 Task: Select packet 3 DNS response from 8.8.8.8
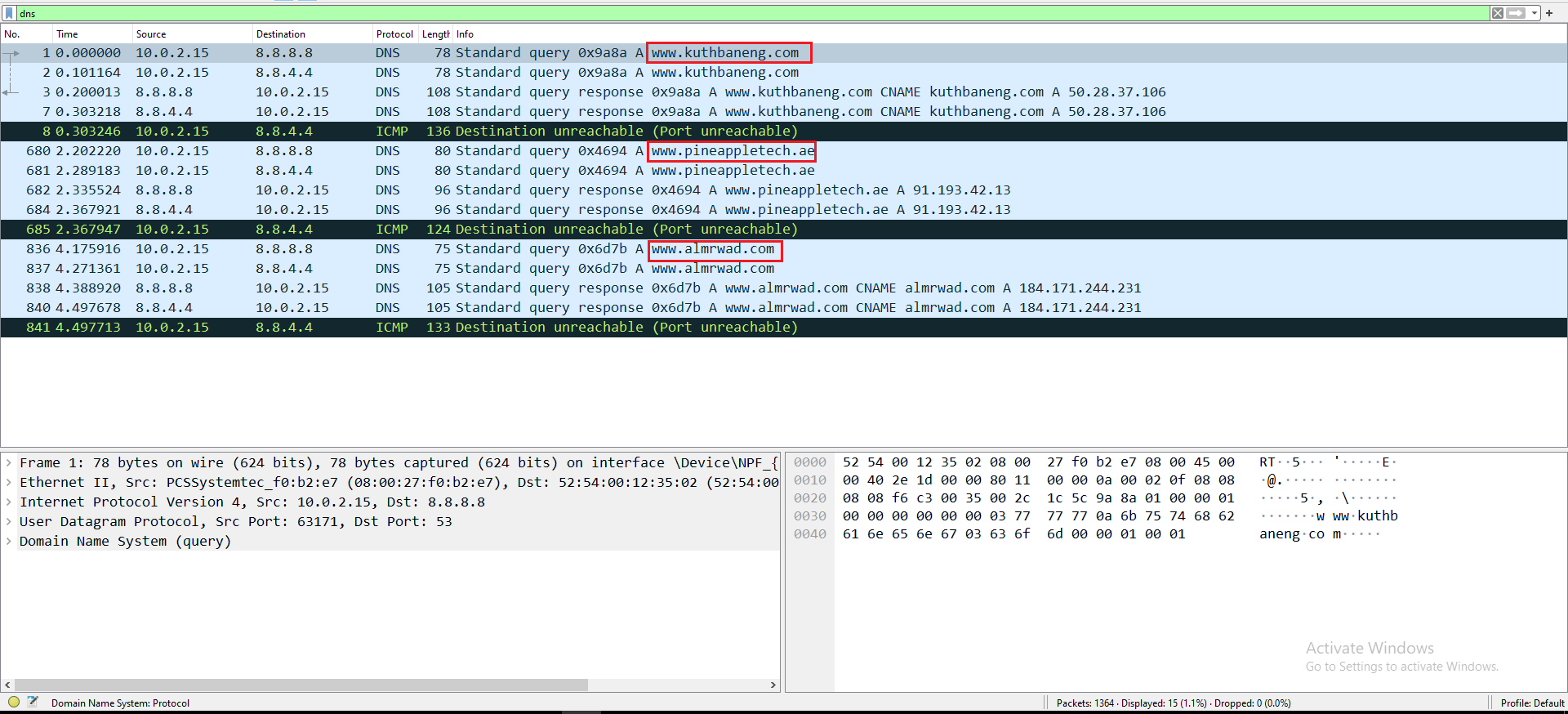point(784,92)
